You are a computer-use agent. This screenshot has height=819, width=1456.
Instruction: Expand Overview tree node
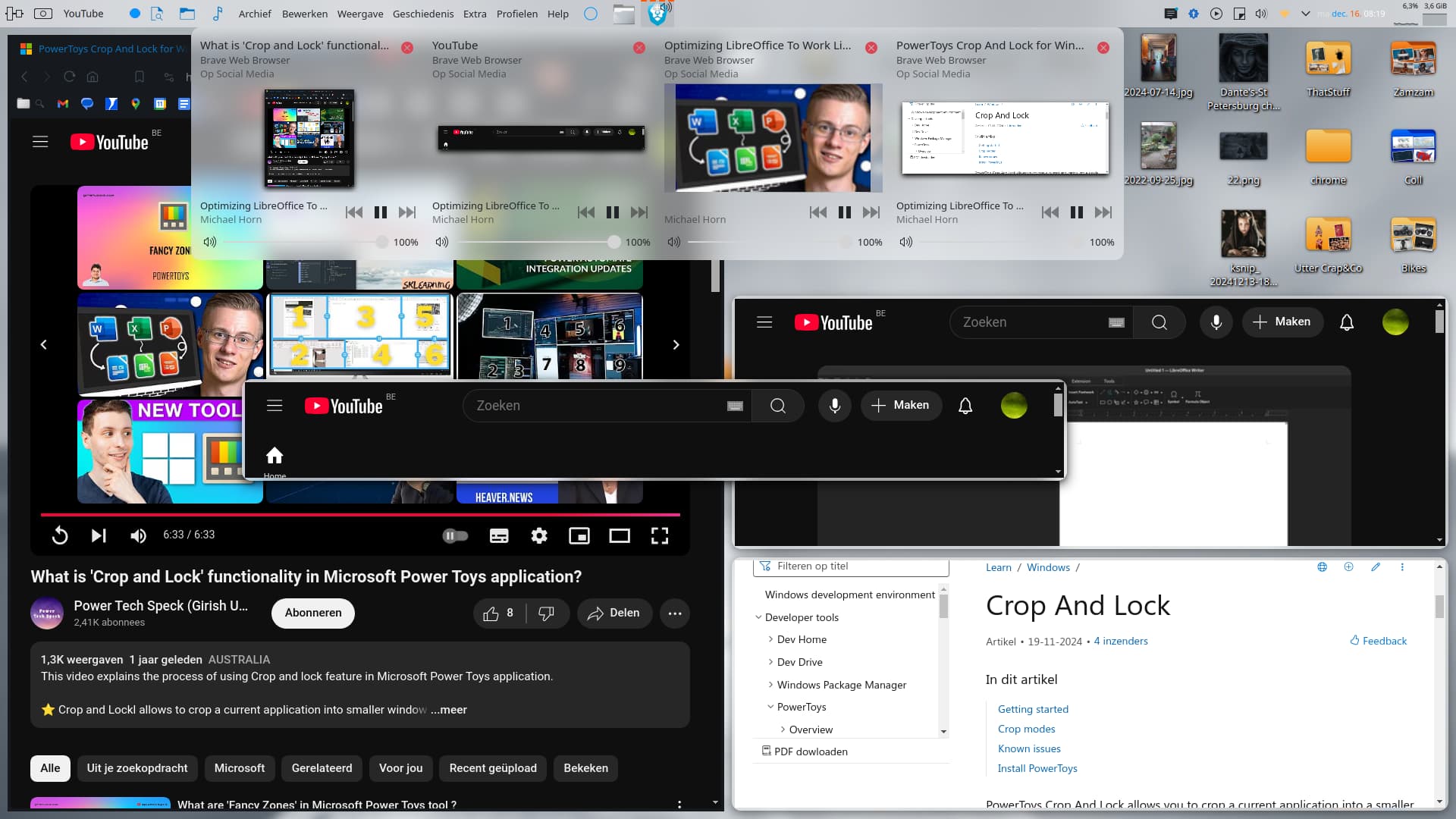coord(783,730)
